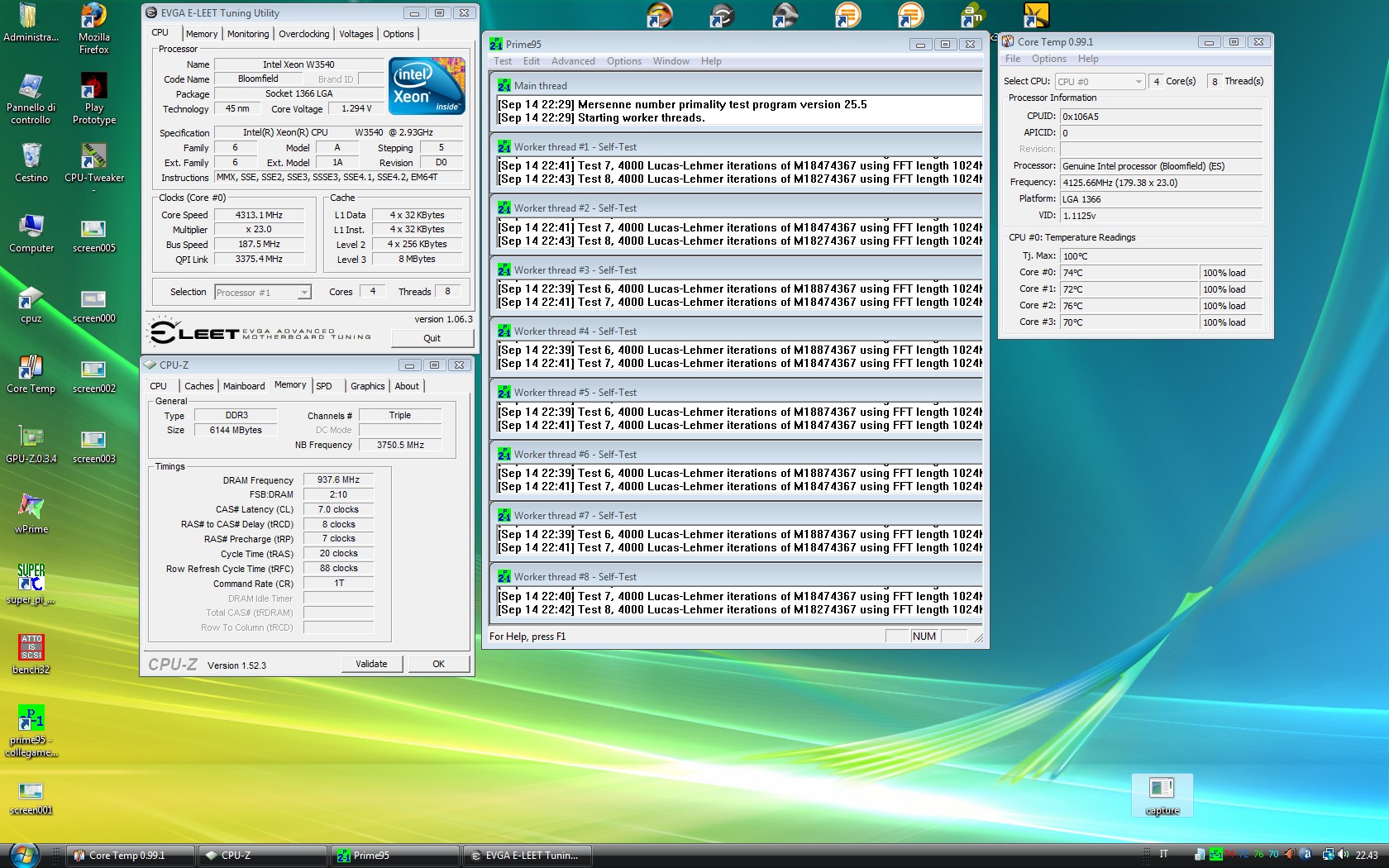
Task: Switch to Mainboard tab in CPU-Z
Action: click(x=244, y=386)
